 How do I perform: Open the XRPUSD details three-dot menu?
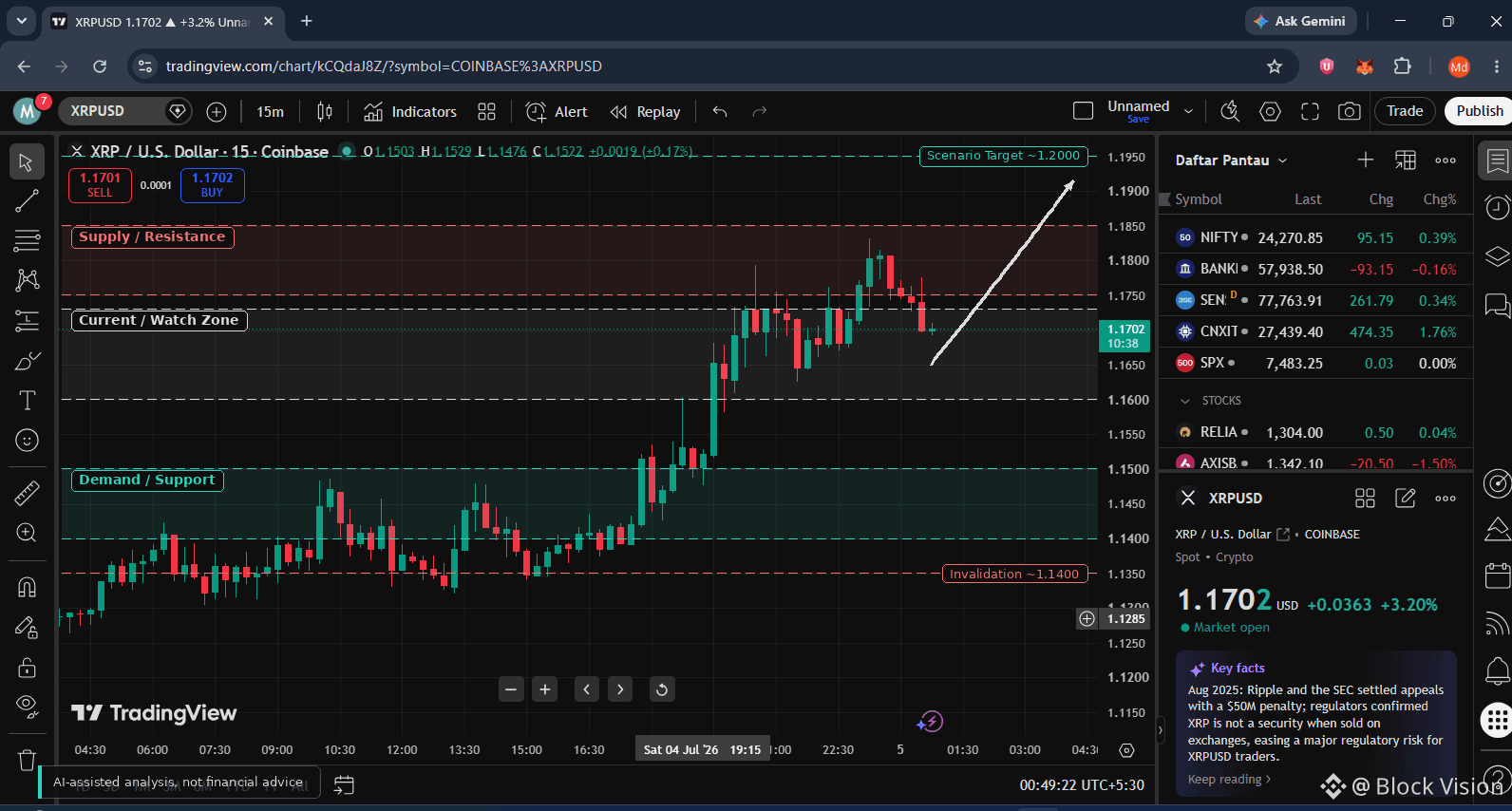[1446, 498]
